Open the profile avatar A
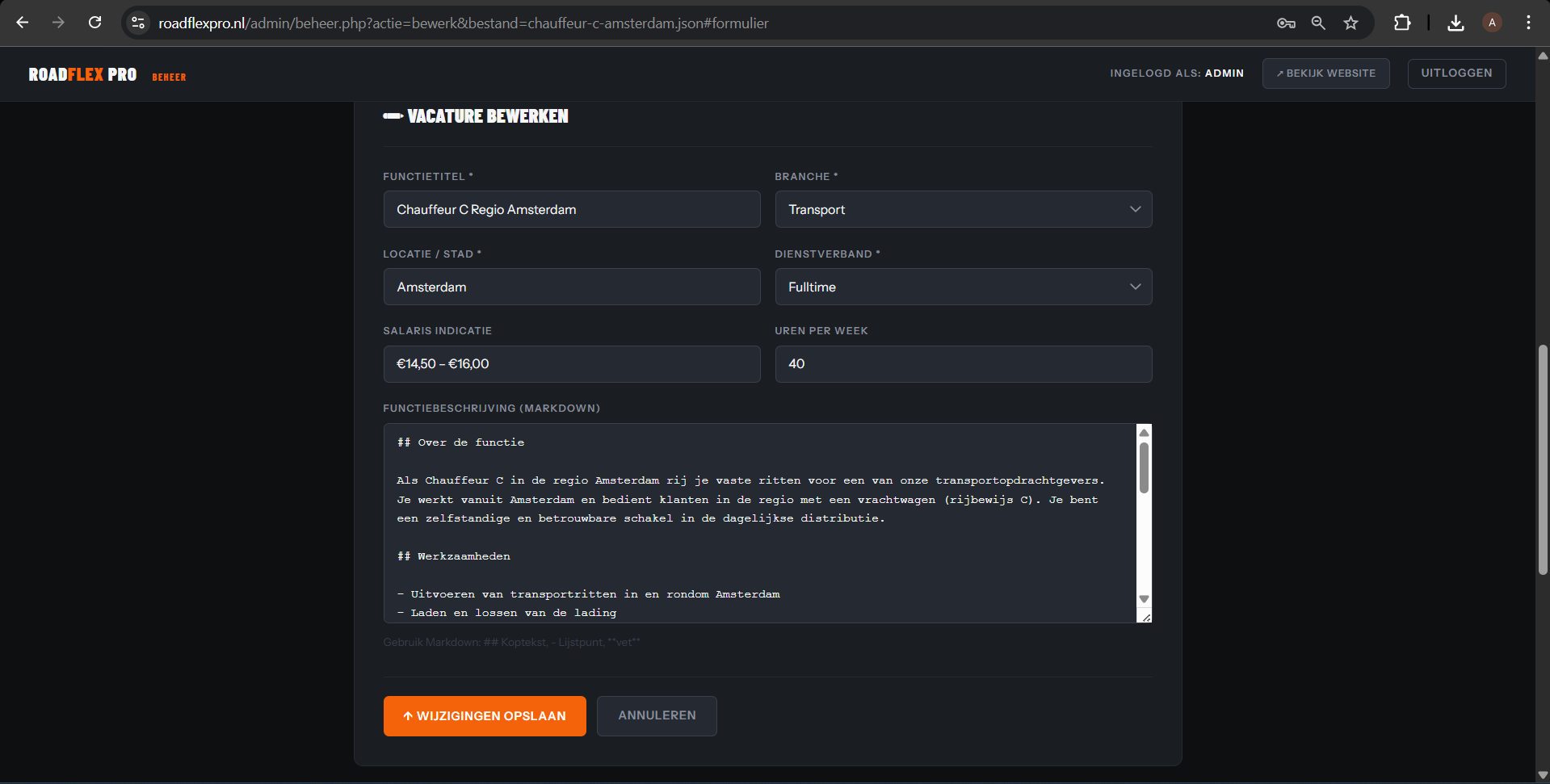Viewport: 1550px width, 784px height. point(1492,23)
